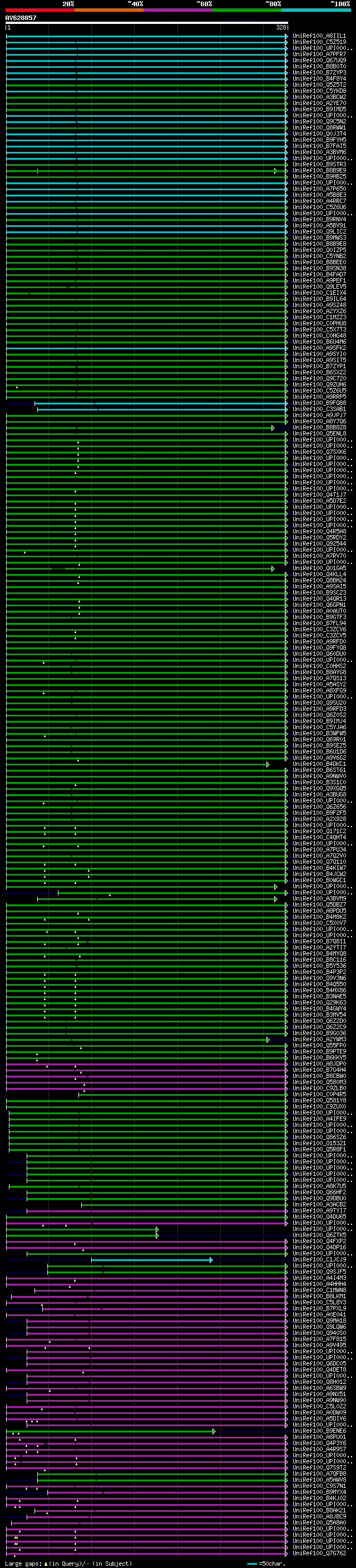
Task: Select hit UniRef100_B9RNV4
Action: (x=319, y=219)
